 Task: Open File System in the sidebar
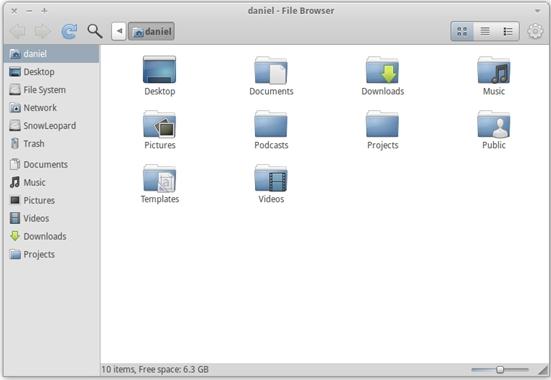(x=52, y=90)
